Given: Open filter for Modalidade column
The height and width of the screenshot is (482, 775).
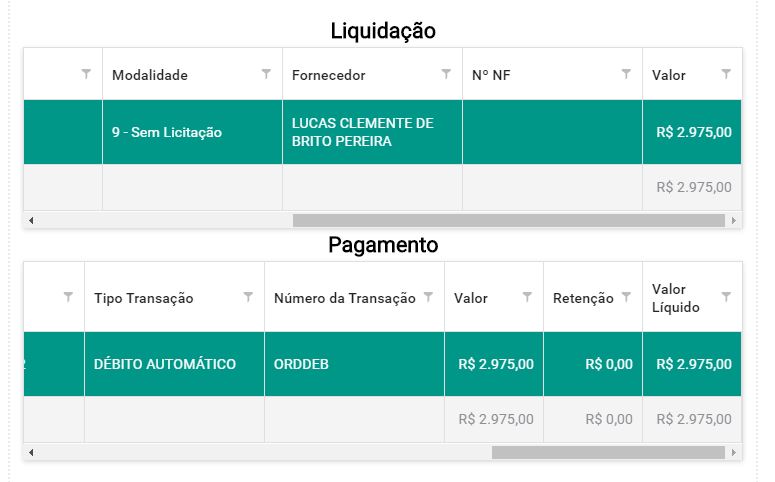Looking at the screenshot, I should click(x=266, y=74).
